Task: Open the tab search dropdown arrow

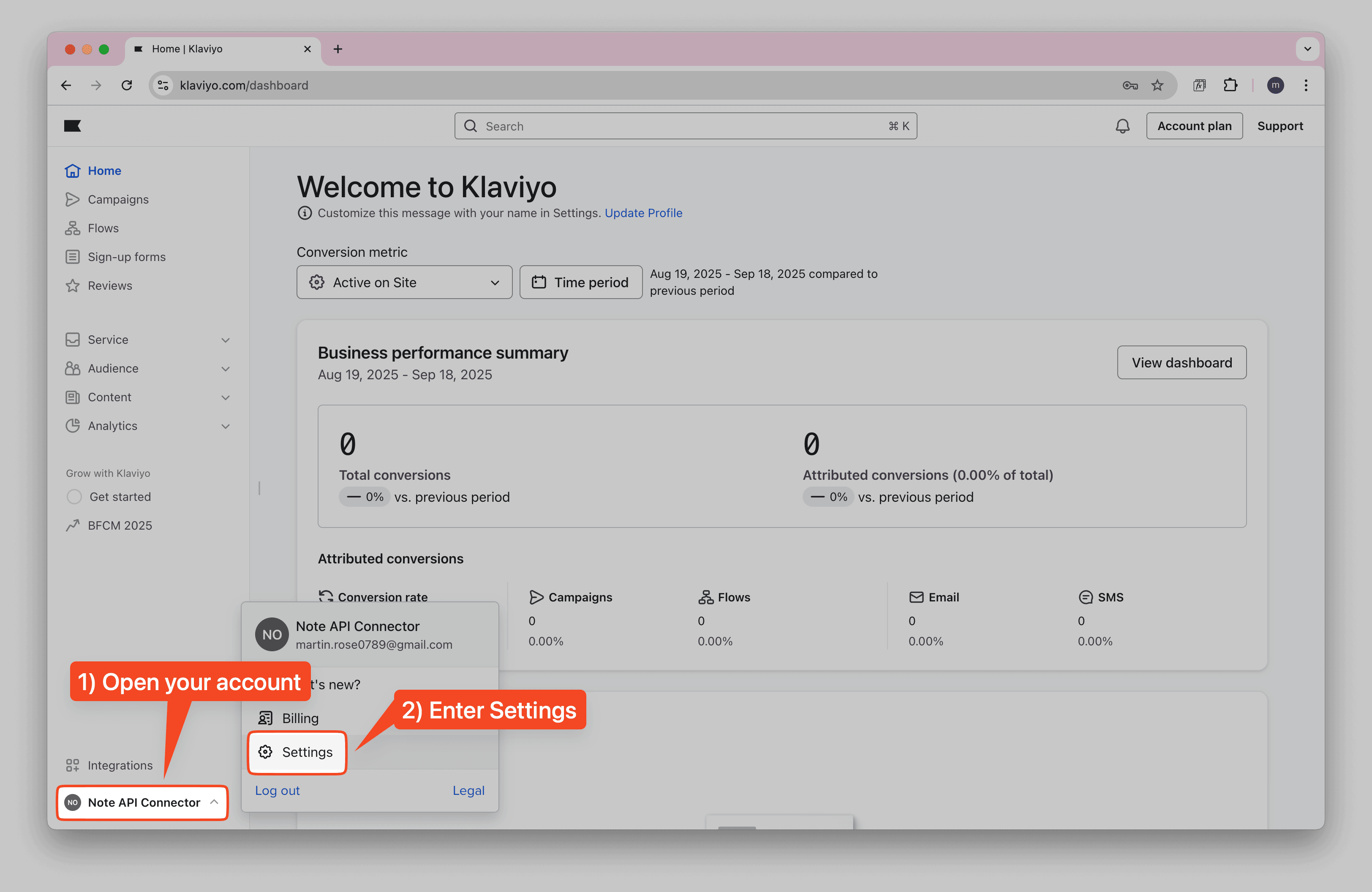Action: (1307, 49)
